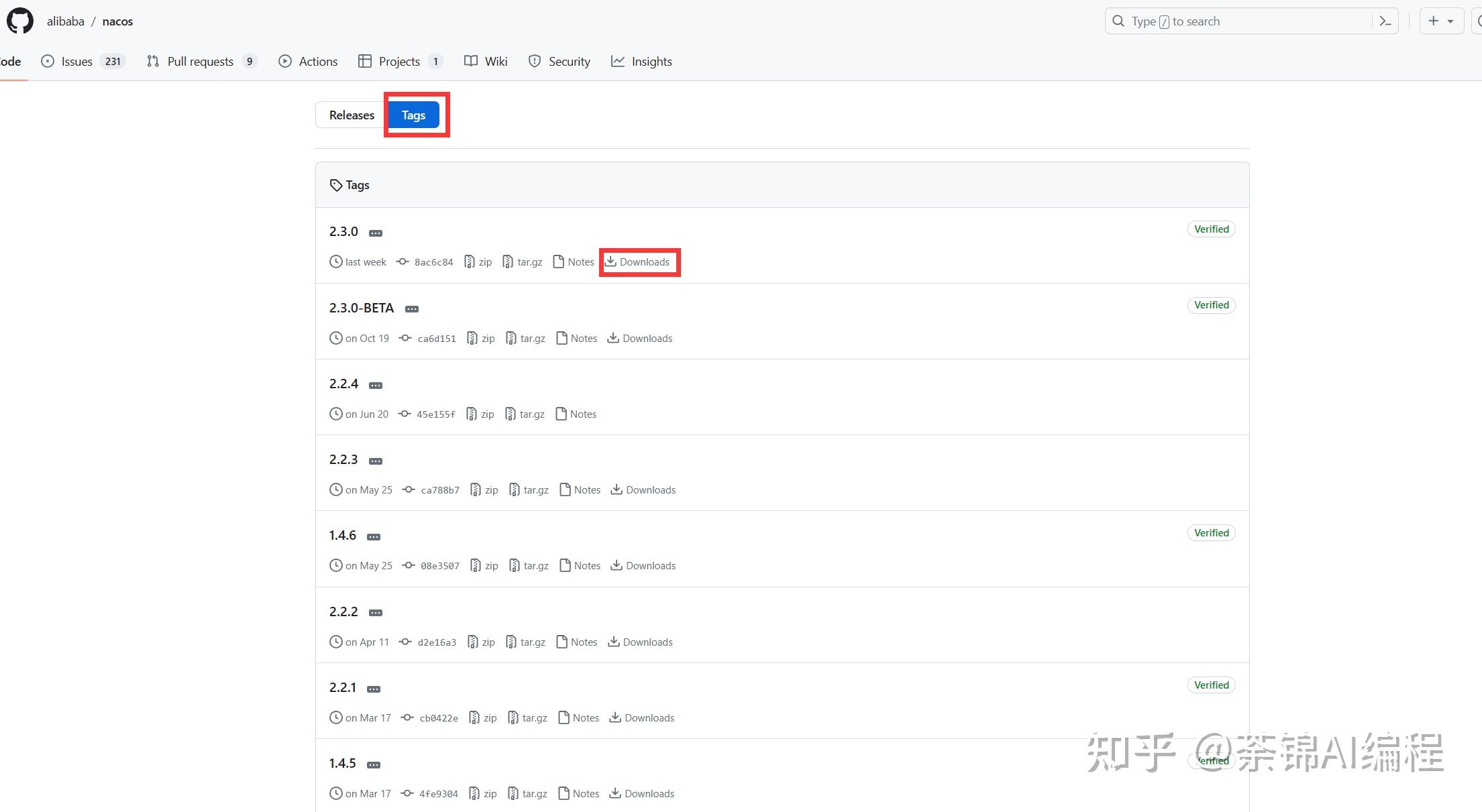Expand the ellipsis details for tag 2.3.0
The width and height of the screenshot is (1482, 812).
(376, 233)
